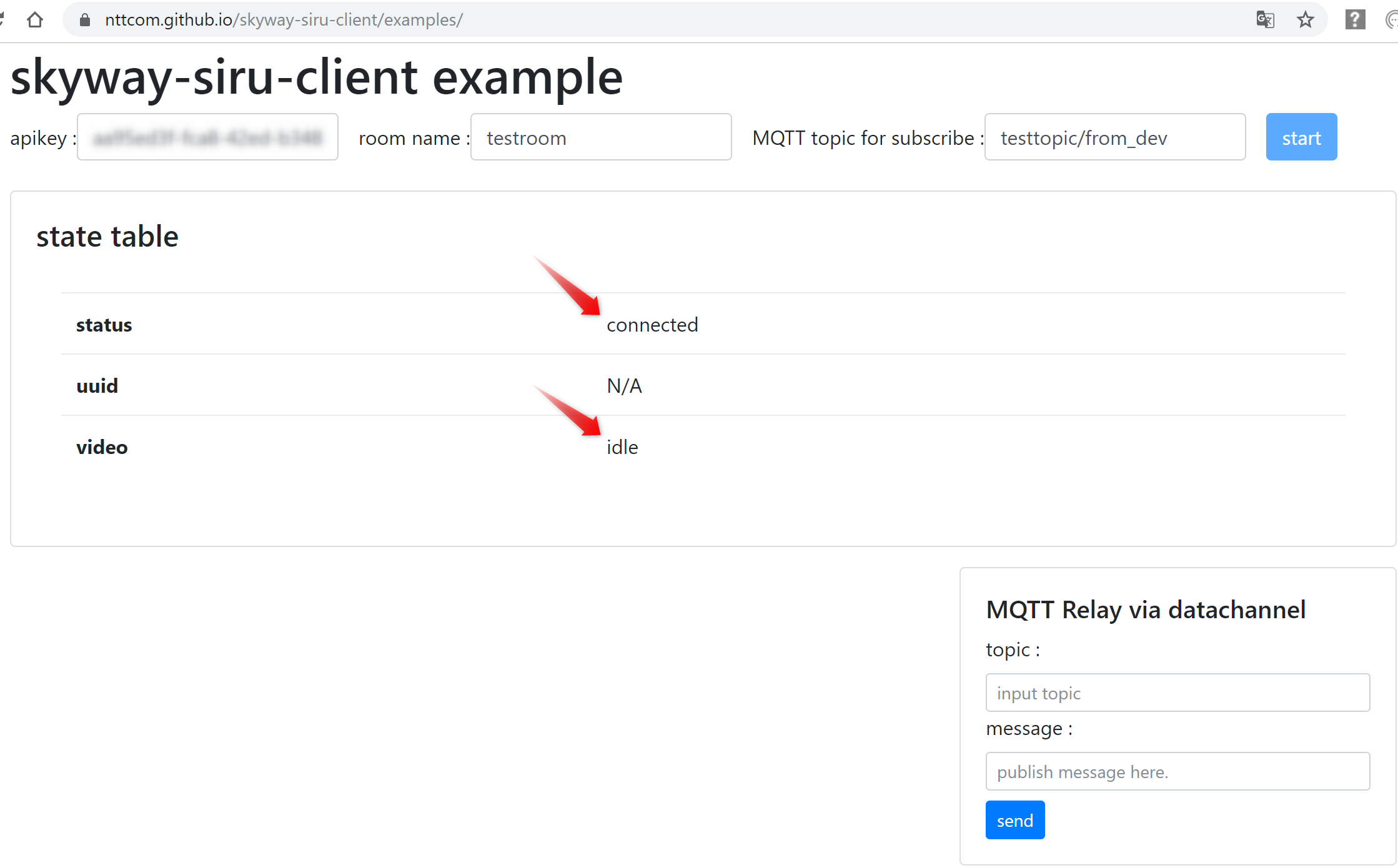Focus the apikey input field
Viewport: 1398px width, 868px height.
[x=207, y=137]
